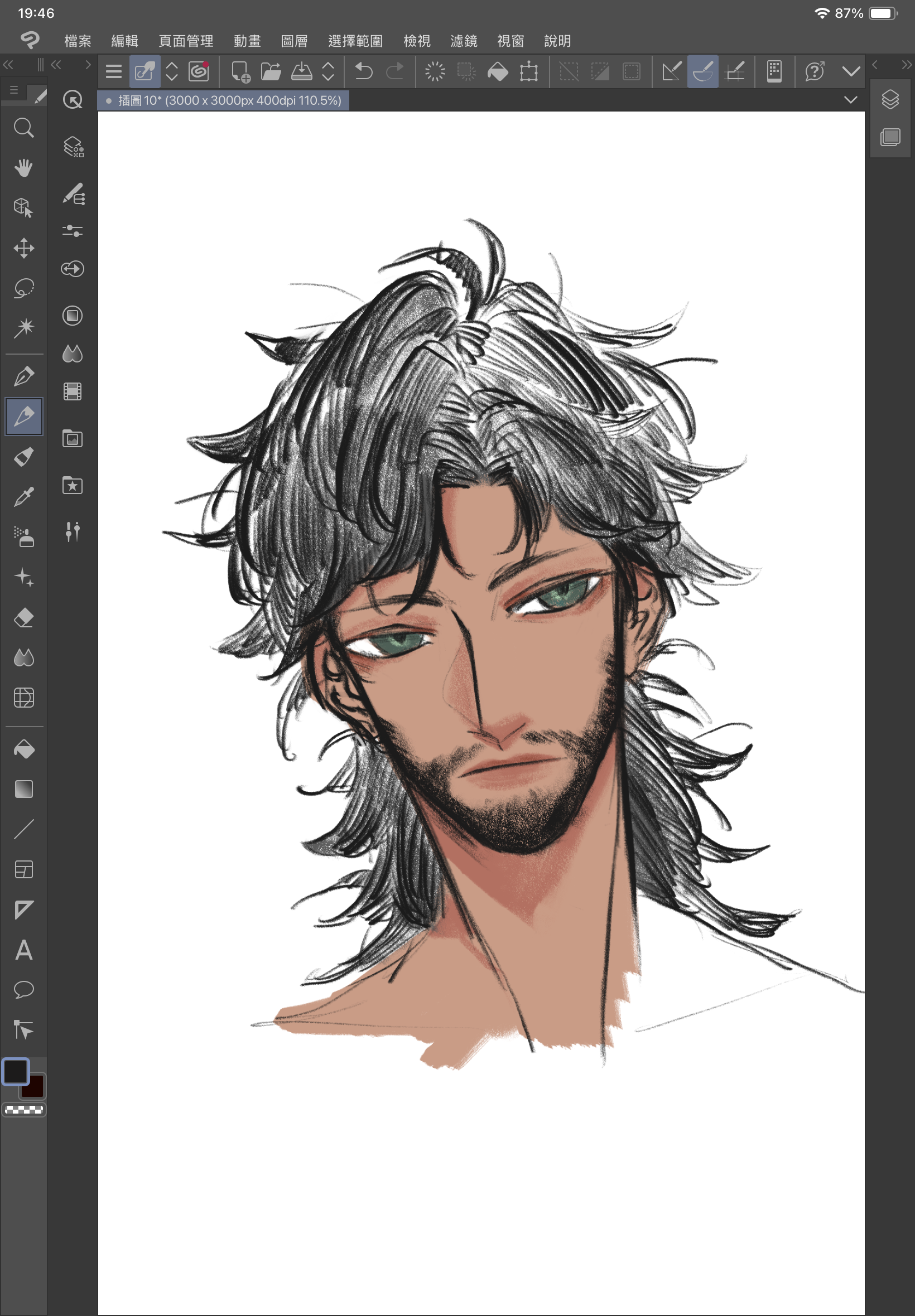Select the Move layer arrows tool
Viewport: 915px width, 1316px height.
click(23, 248)
